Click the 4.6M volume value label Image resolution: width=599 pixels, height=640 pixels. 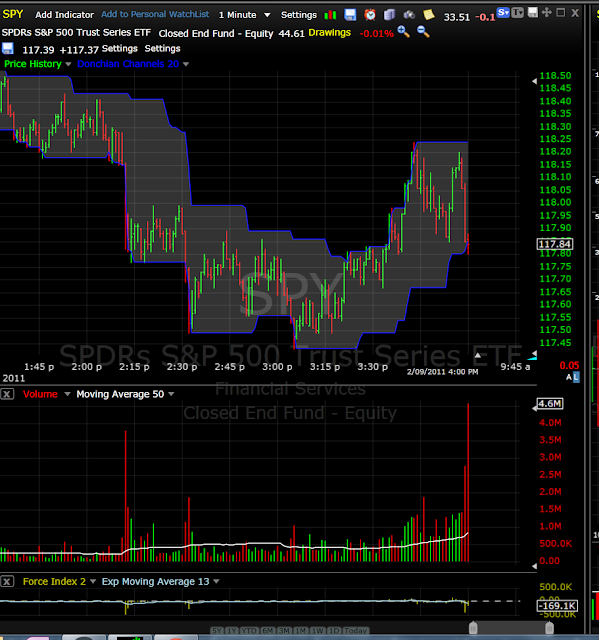pos(550,404)
